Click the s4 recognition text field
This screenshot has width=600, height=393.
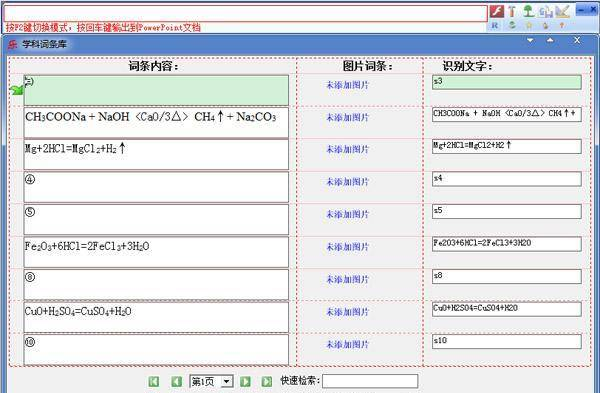(x=507, y=179)
